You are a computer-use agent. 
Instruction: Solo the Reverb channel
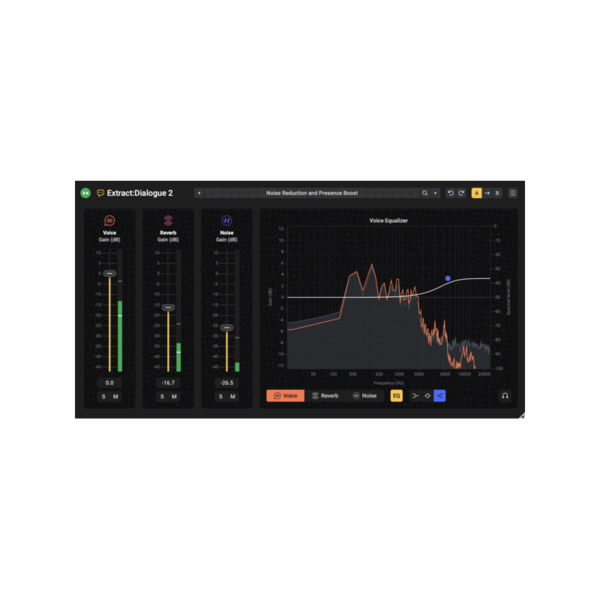point(162,396)
